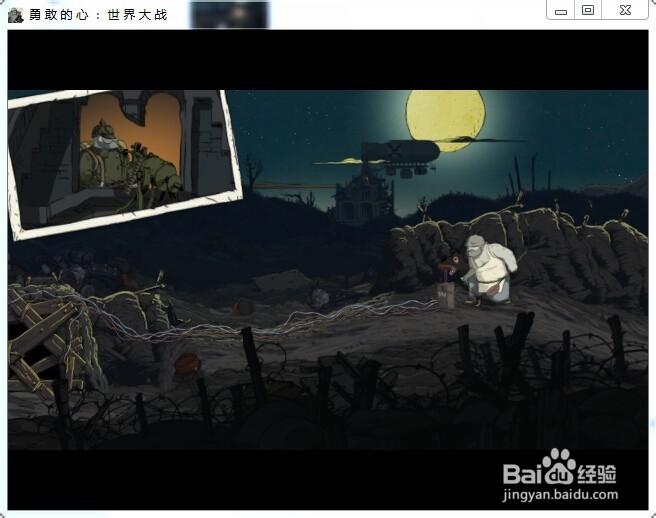Click the red helmet in the trench
The image size is (656, 518).
(x=188, y=363)
